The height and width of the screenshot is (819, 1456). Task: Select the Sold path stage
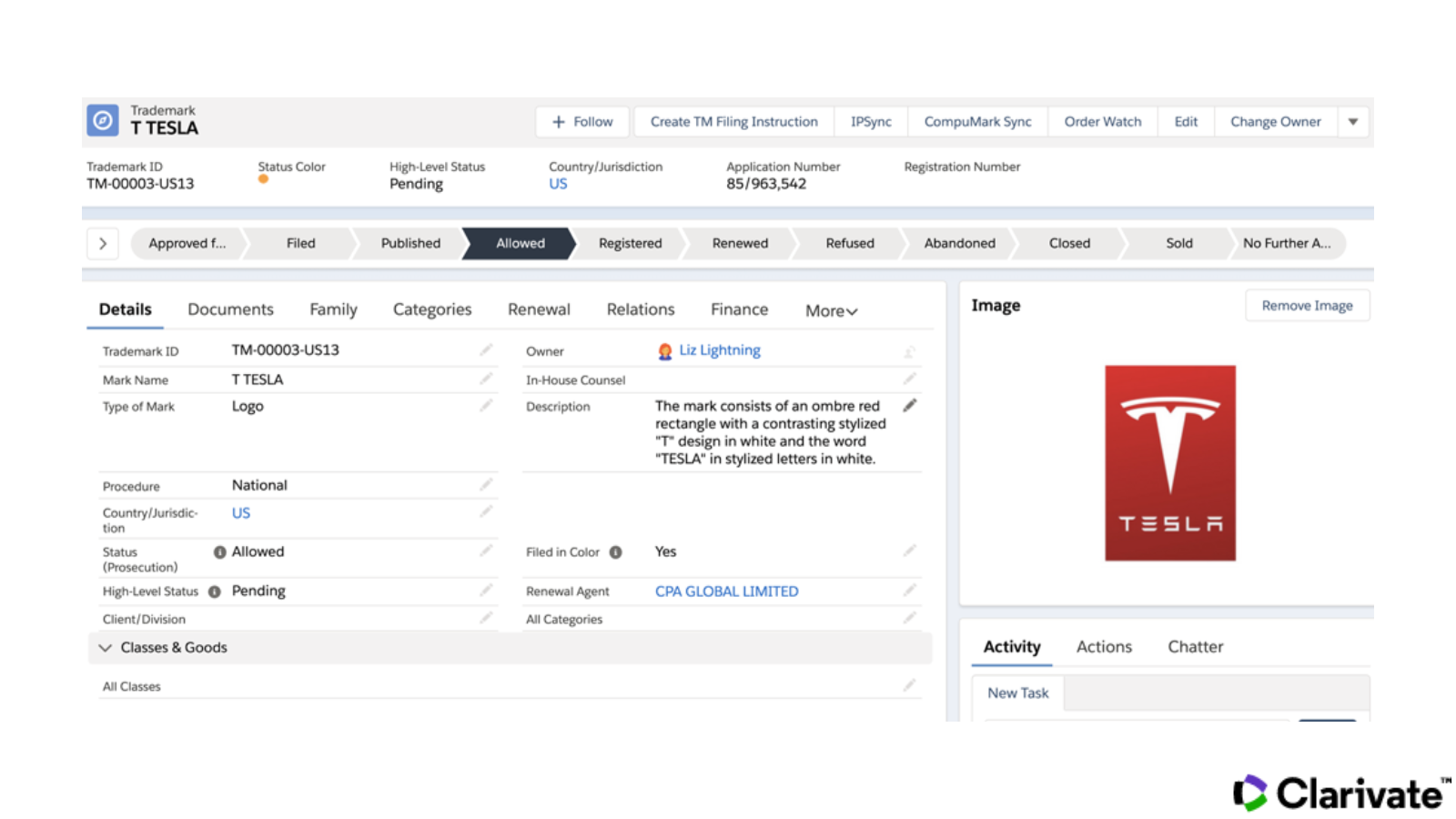coord(1179,243)
